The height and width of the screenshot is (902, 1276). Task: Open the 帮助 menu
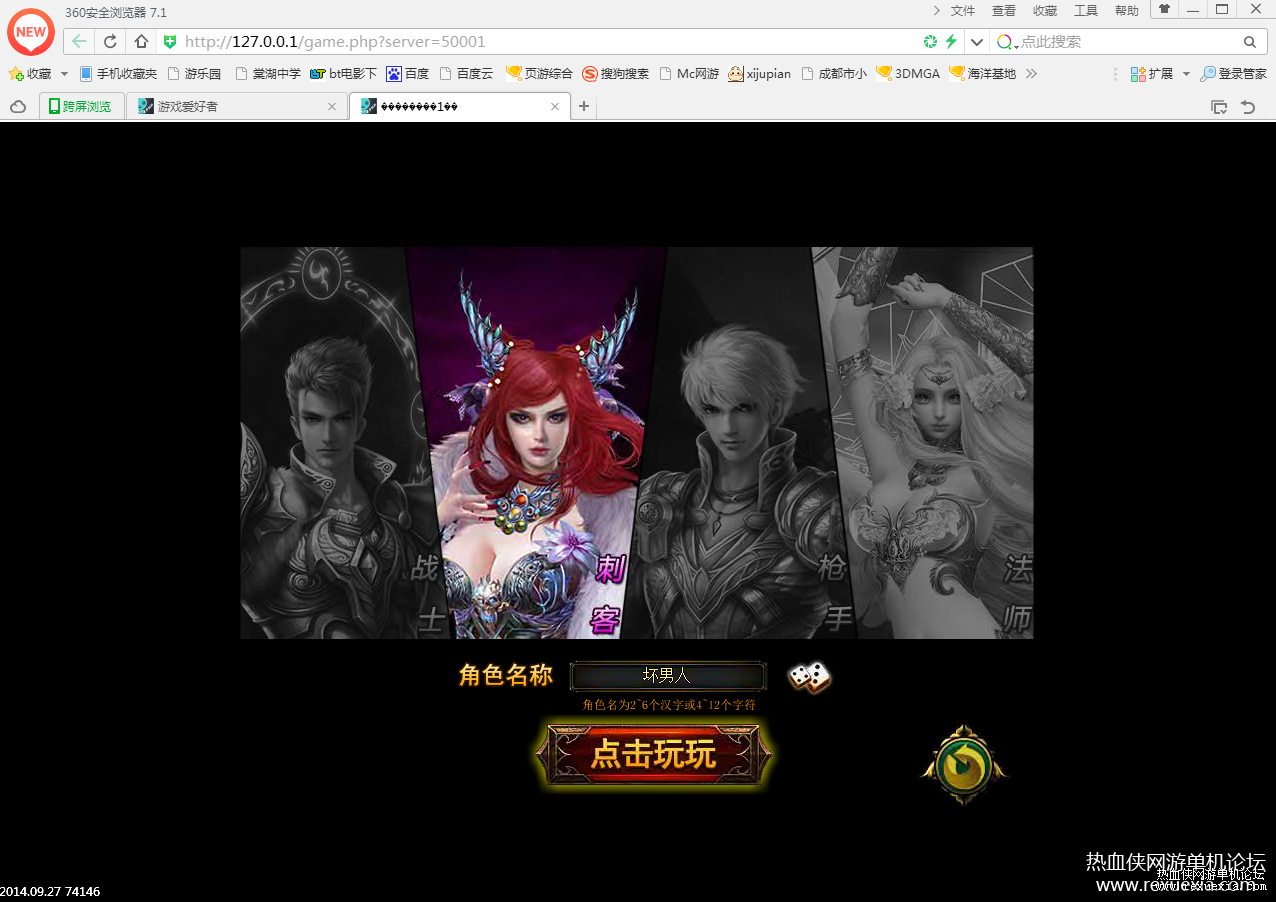(1127, 11)
